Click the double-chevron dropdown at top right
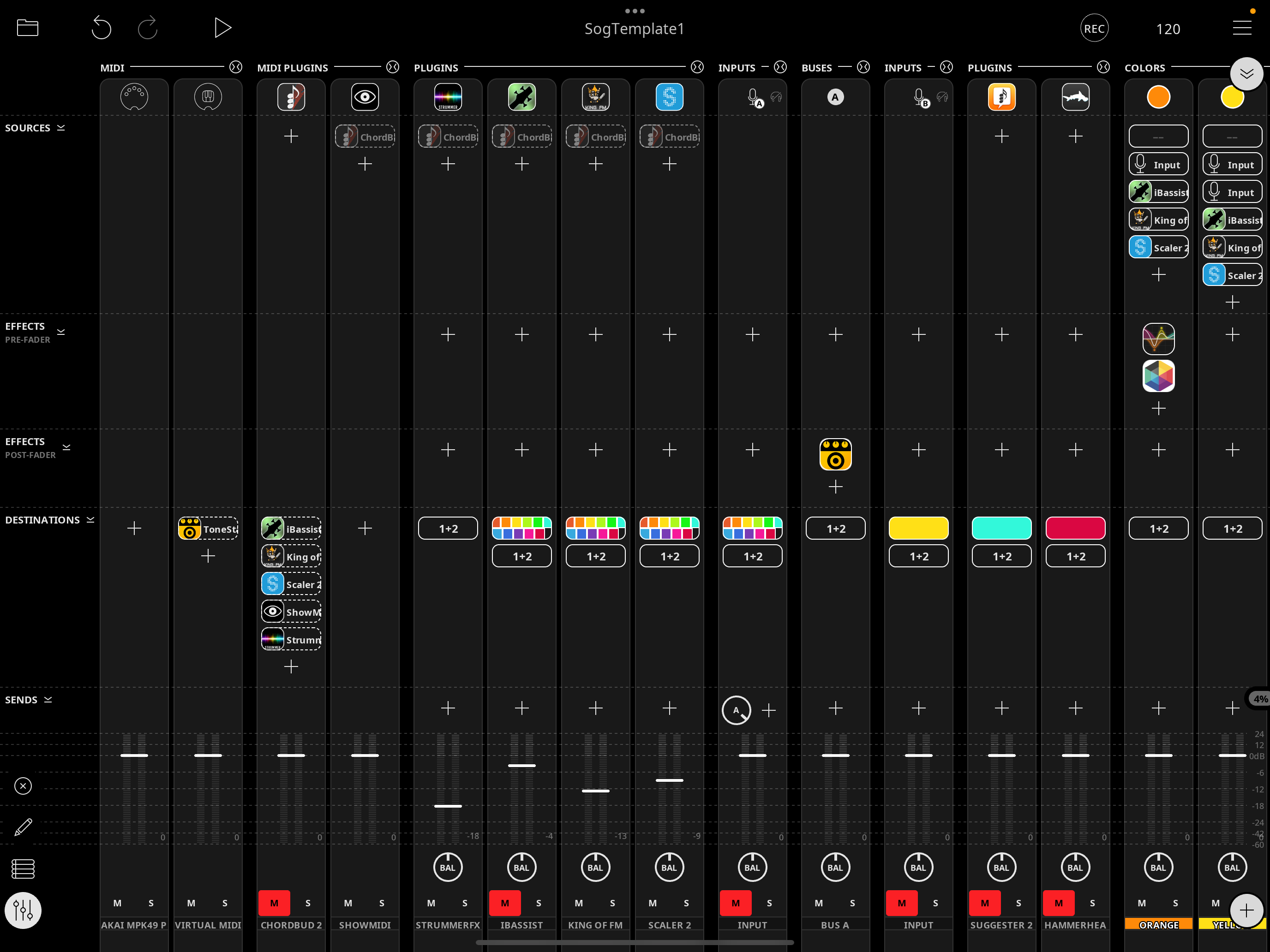 point(1246,73)
